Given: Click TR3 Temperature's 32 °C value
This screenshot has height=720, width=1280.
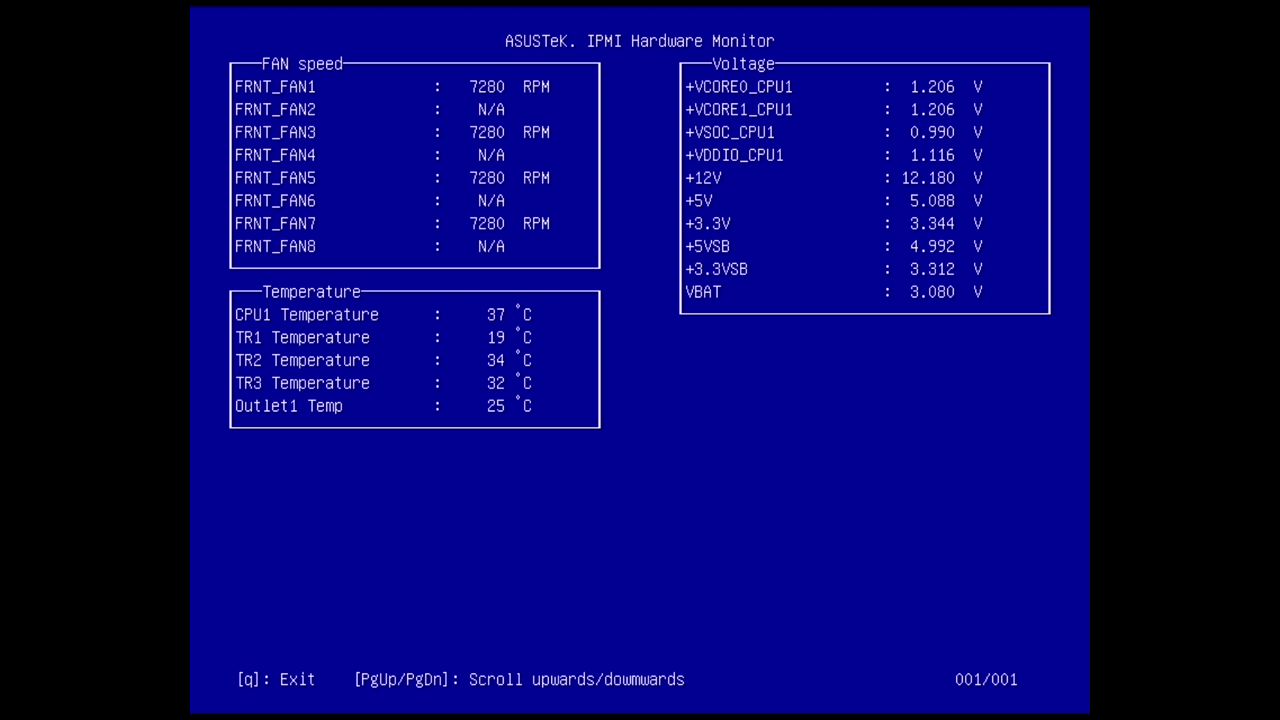Looking at the screenshot, I should pyautogui.click(x=509, y=384).
